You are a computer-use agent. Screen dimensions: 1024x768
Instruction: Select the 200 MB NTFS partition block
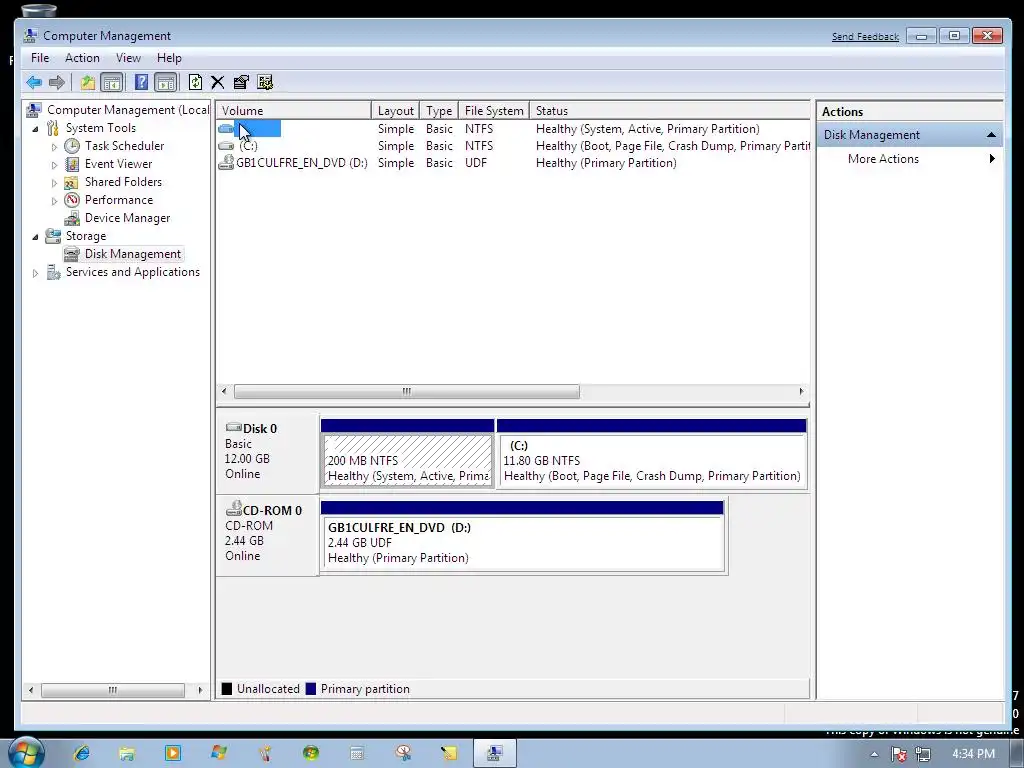coord(408,453)
